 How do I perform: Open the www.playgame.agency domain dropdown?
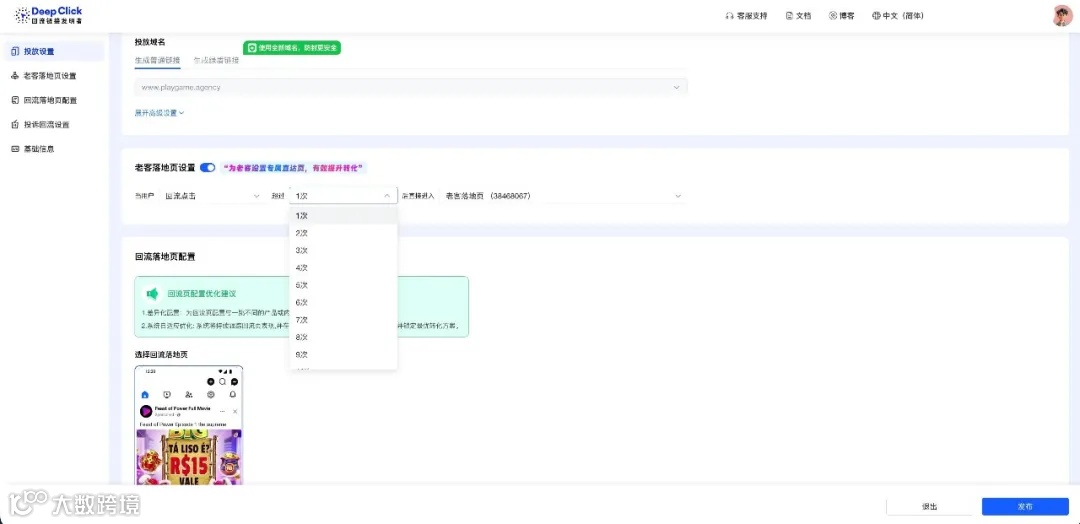pos(411,87)
